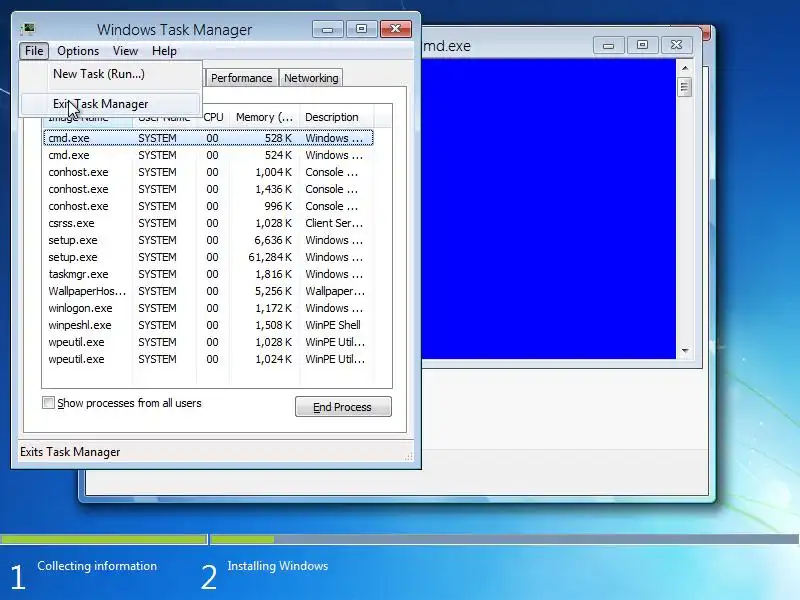Click the Exits Task Manager status text
This screenshot has width=800, height=600.
[x=70, y=452]
